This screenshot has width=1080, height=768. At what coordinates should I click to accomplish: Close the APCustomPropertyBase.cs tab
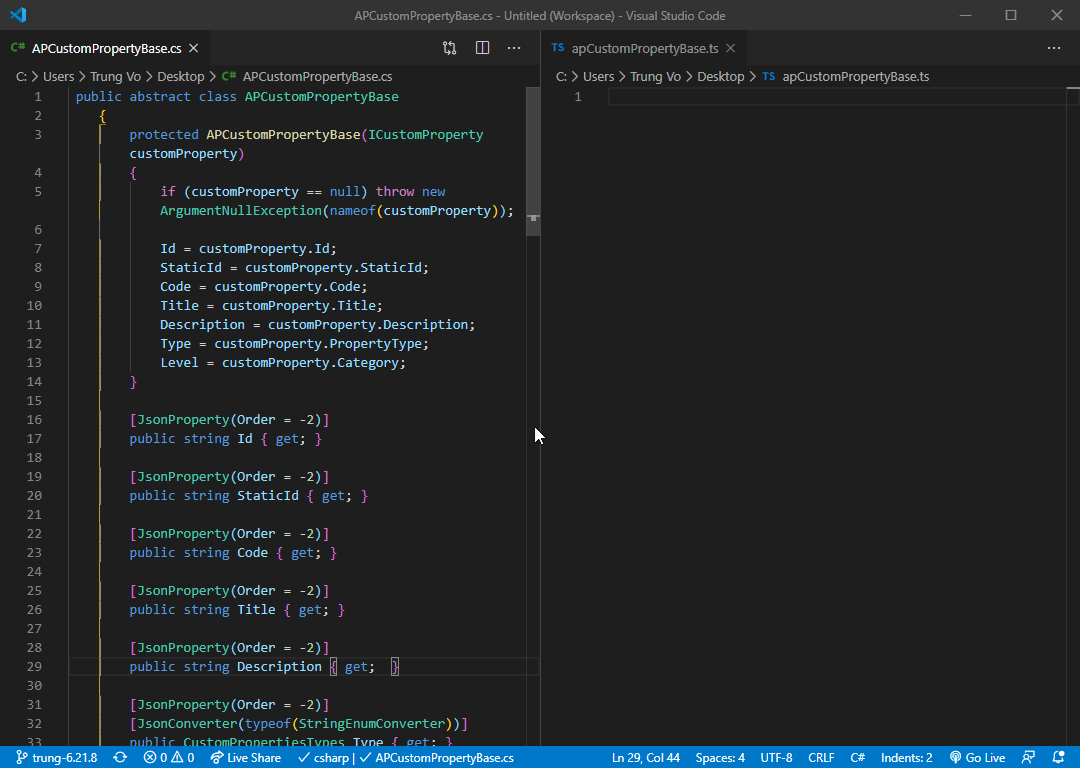pos(194,48)
